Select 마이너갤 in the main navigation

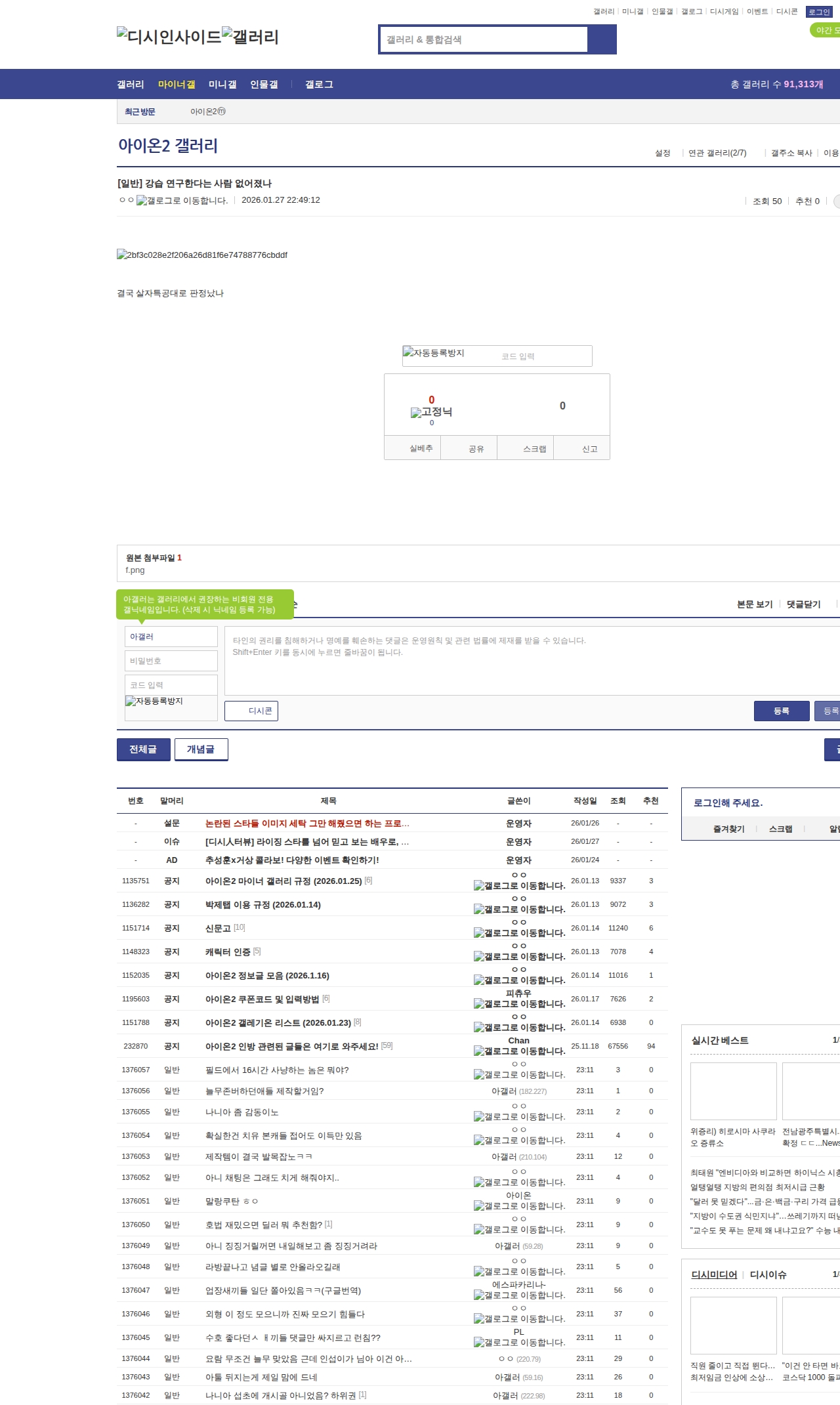[x=177, y=85]
